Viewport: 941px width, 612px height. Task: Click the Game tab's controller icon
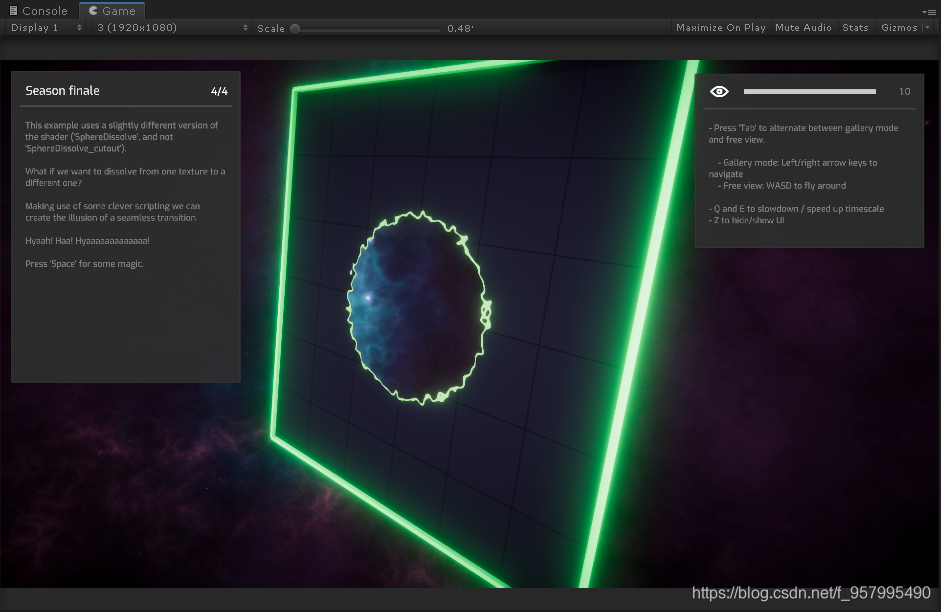pos(92,11)
